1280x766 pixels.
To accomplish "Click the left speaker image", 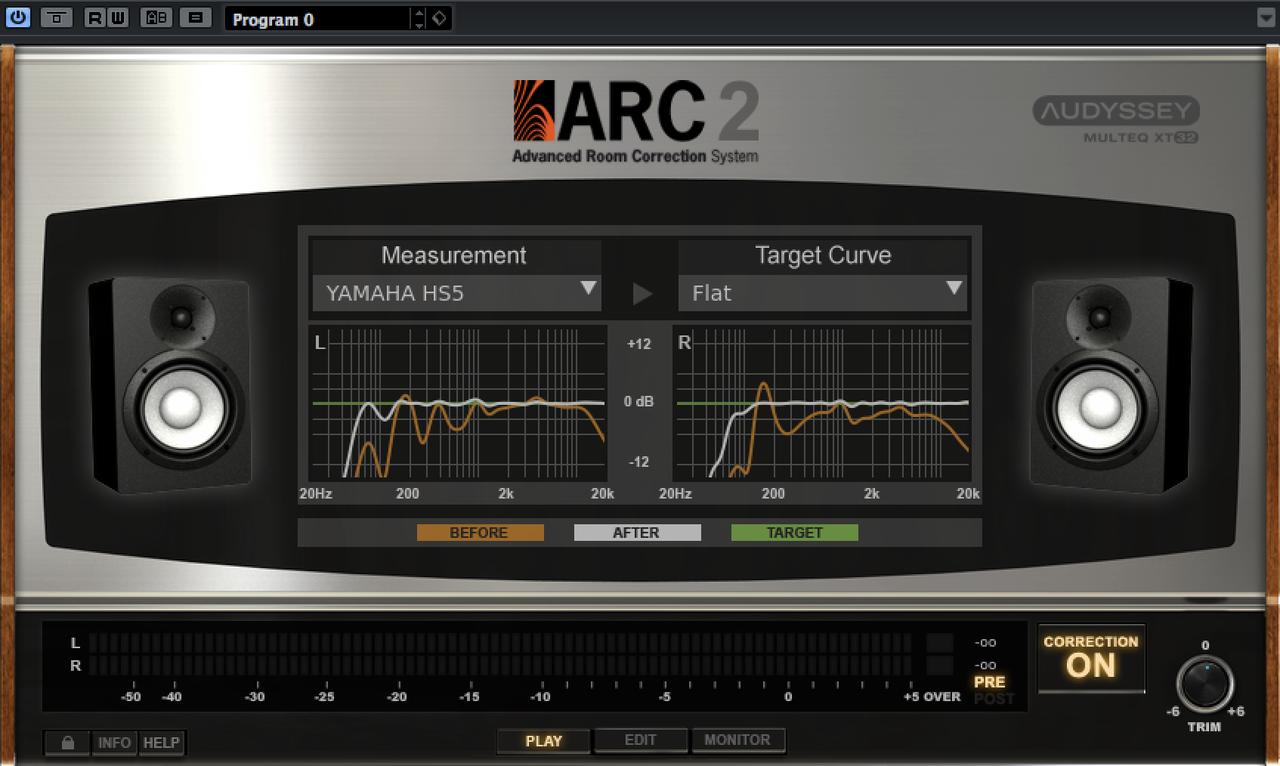I will pyautogui.click(x=169, y=385).
